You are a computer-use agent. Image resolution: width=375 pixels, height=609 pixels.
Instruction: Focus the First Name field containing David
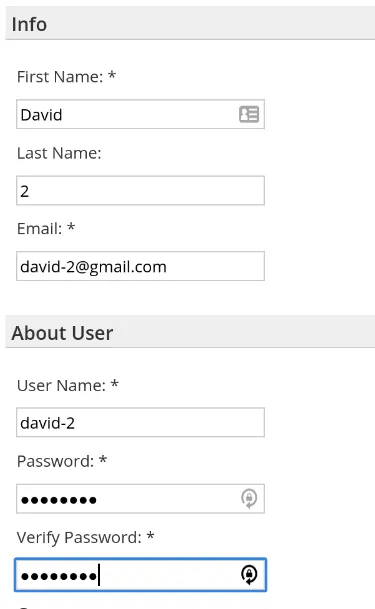(x=140, y=114)
